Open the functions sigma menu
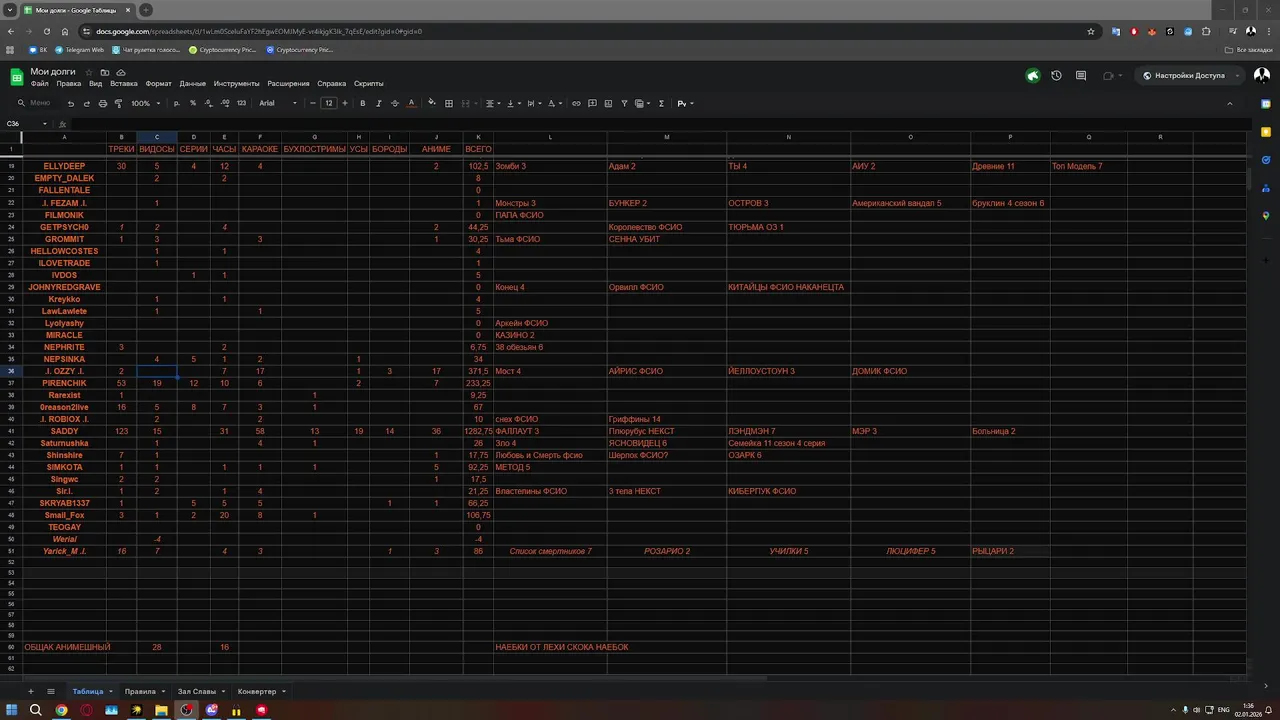 661,103
